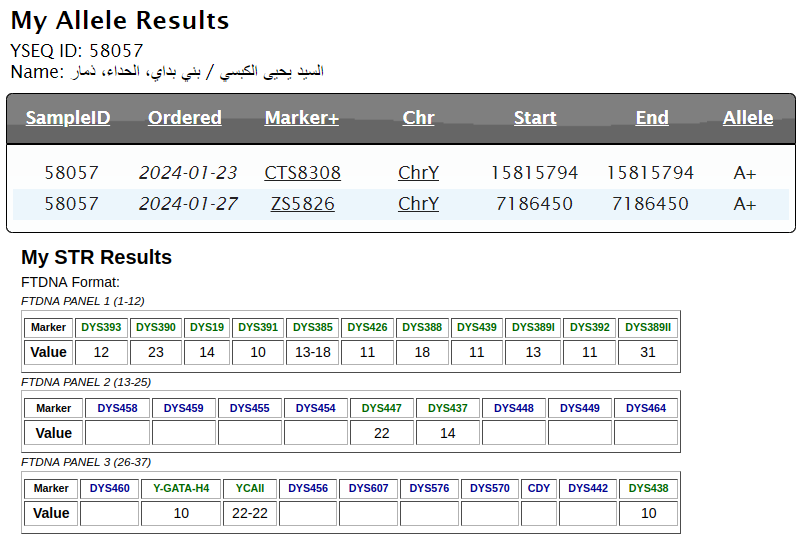Select the DYS385 value 13-18 cell

click(312, 352)
